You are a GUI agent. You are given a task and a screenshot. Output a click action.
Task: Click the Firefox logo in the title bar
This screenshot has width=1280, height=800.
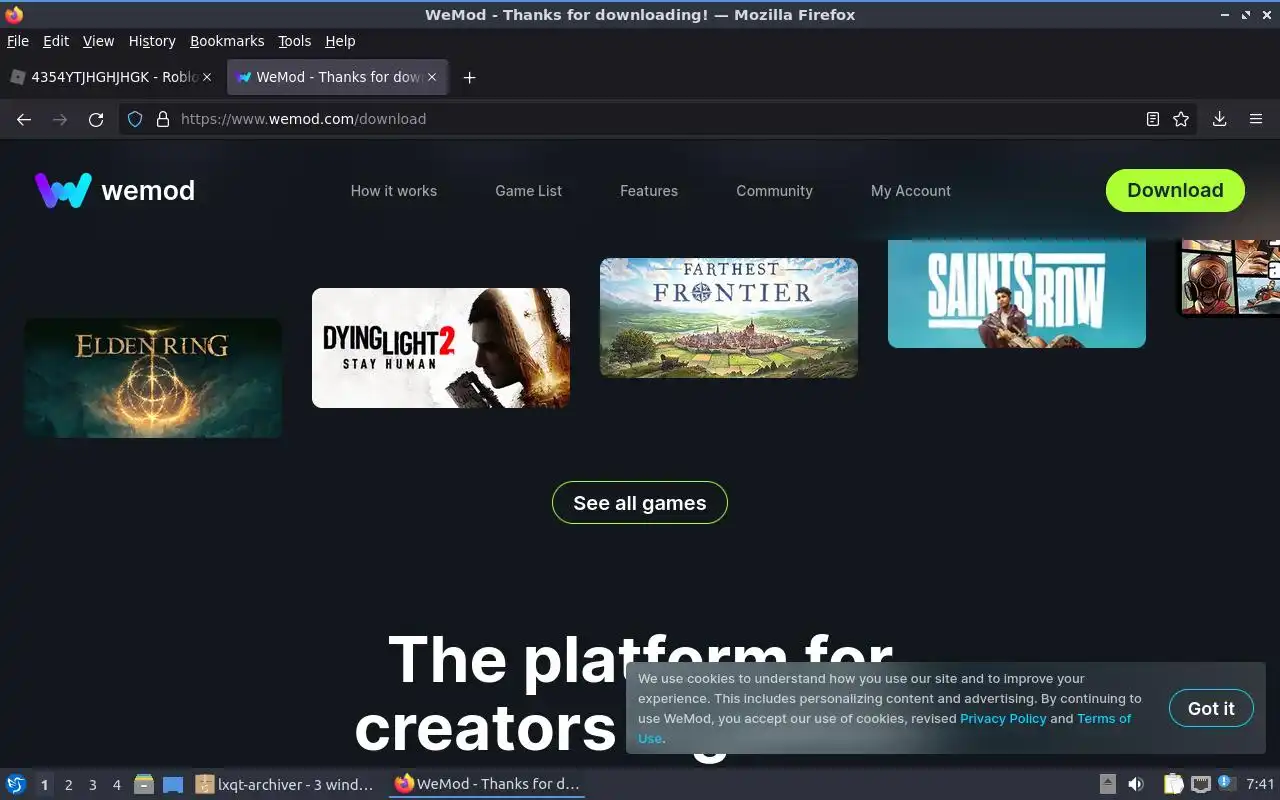(14, 14)
